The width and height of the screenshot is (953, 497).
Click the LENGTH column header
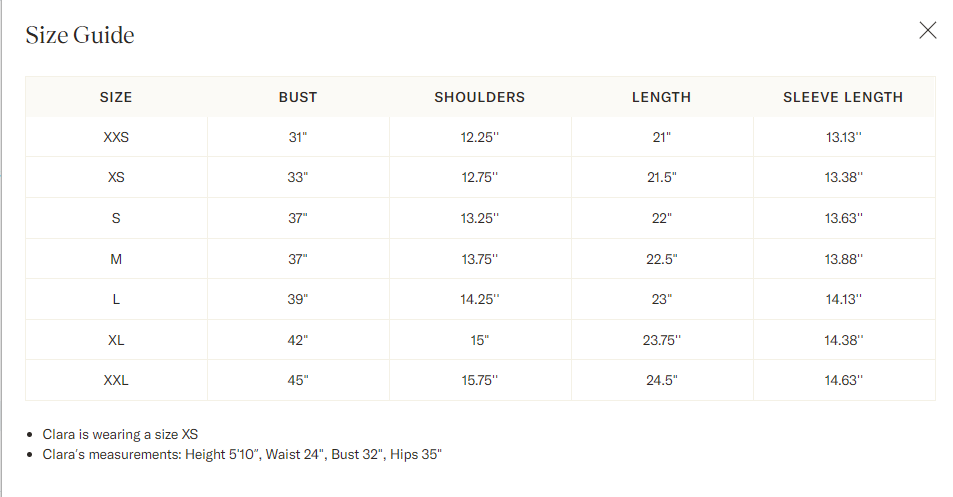pyautogui.click(x=661, y=97)
